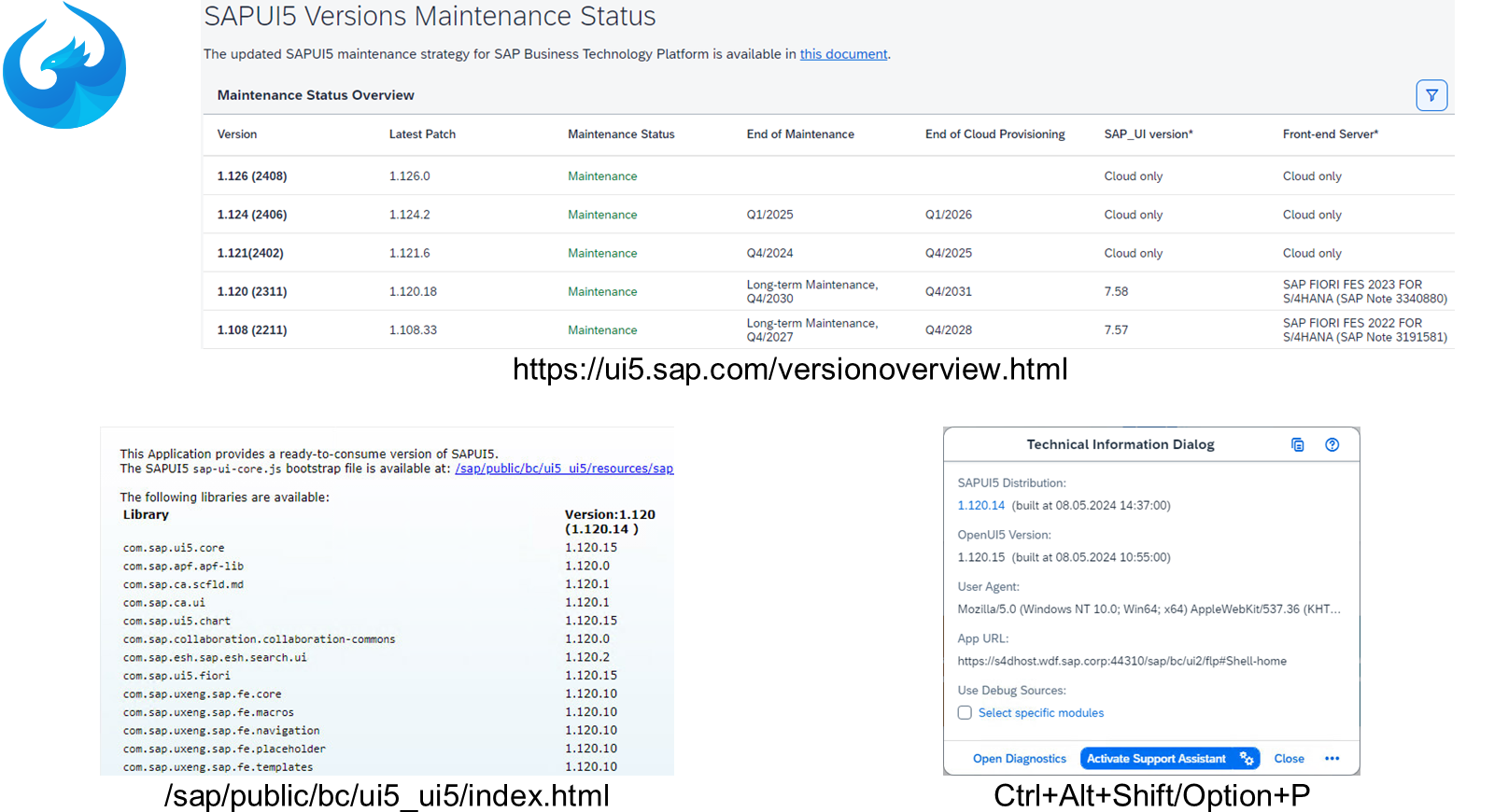
Task: Click library com.sap.uxeng.sap.fe.macros
Action: click(208, 712)
